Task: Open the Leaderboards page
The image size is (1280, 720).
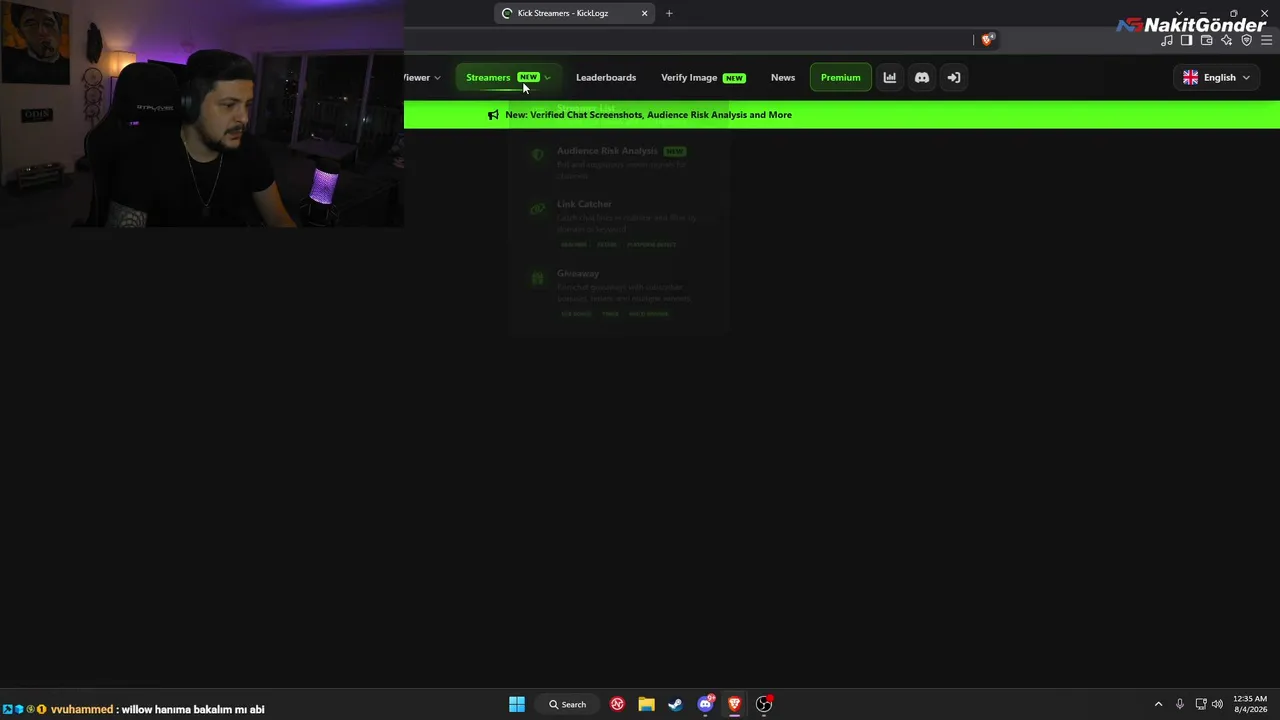Action: click(x=606, y=77)
